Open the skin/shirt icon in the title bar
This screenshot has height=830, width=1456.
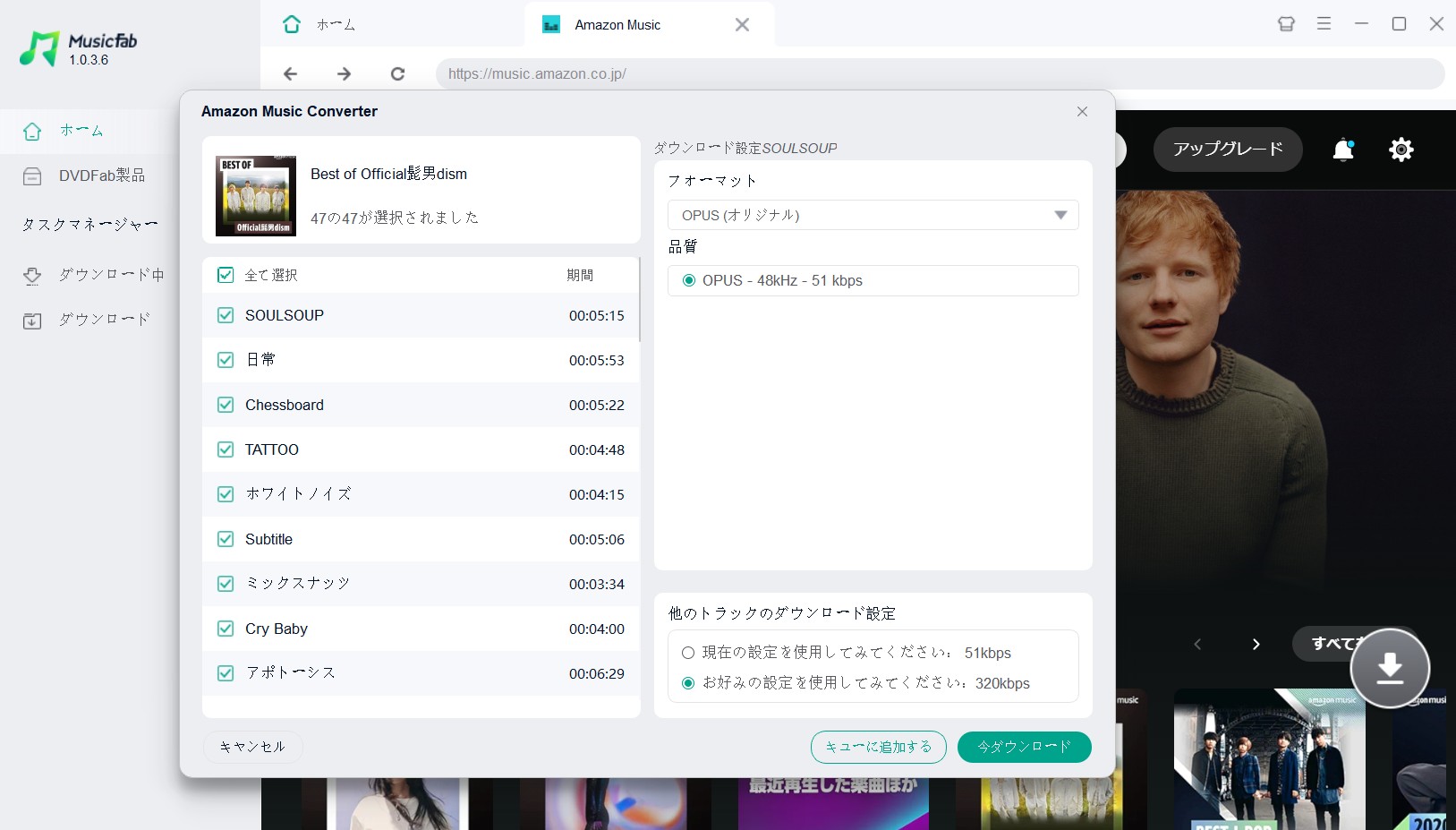1286,24
